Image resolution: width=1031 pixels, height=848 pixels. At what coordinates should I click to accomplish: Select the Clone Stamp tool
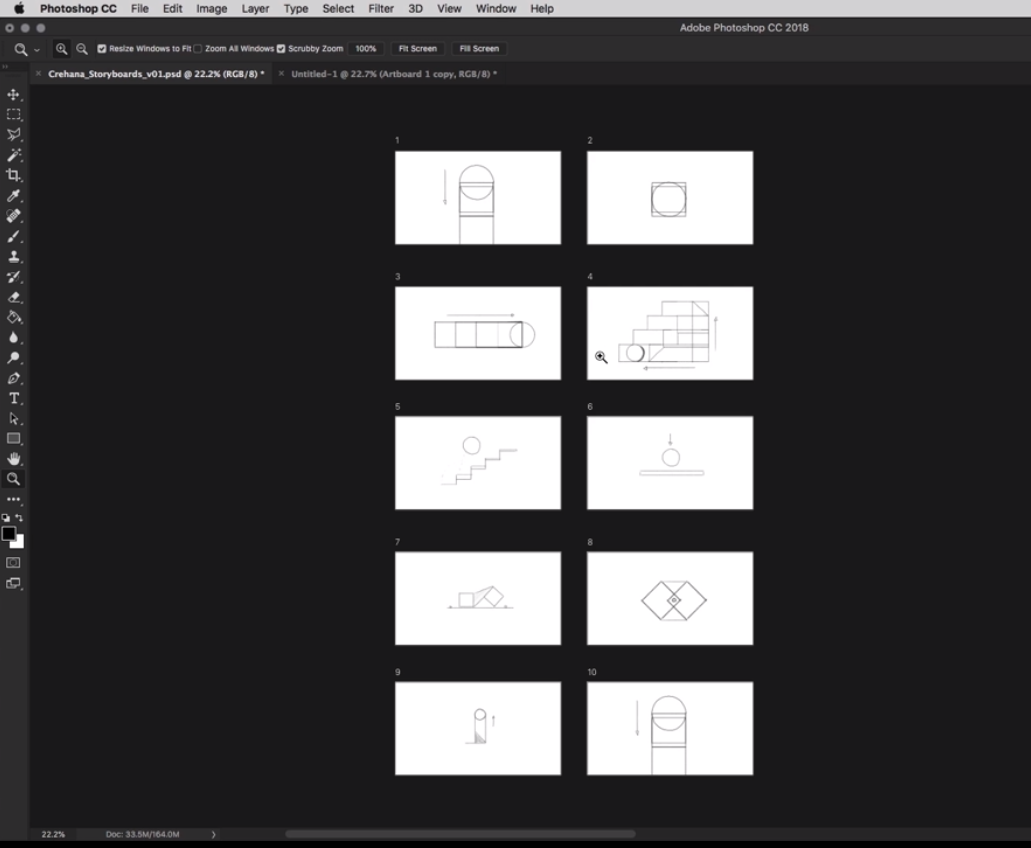[14, 257]
